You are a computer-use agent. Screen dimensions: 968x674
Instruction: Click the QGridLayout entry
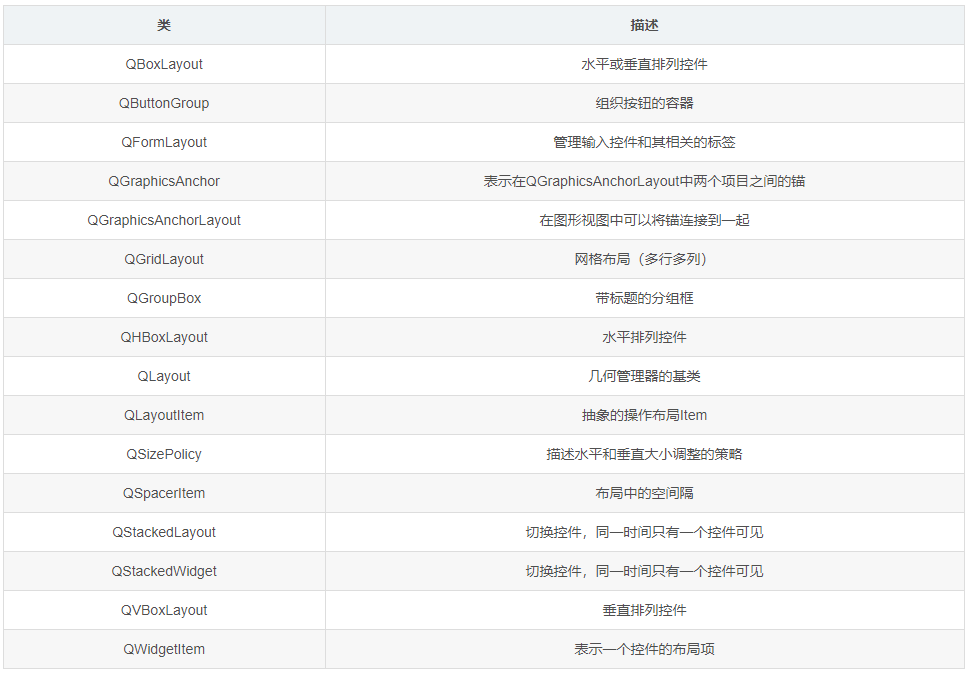[164, 259]
